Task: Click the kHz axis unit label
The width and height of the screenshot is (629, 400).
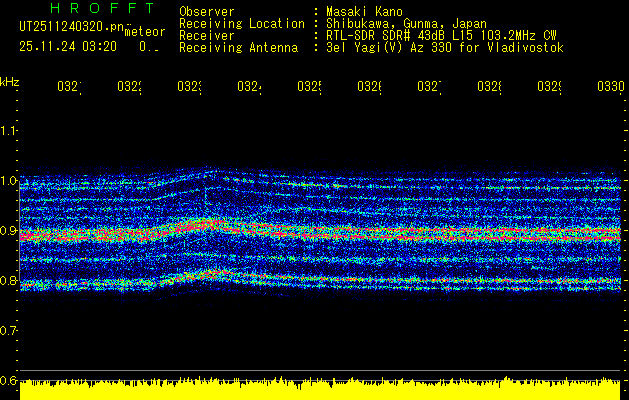Action: point(9,82)
